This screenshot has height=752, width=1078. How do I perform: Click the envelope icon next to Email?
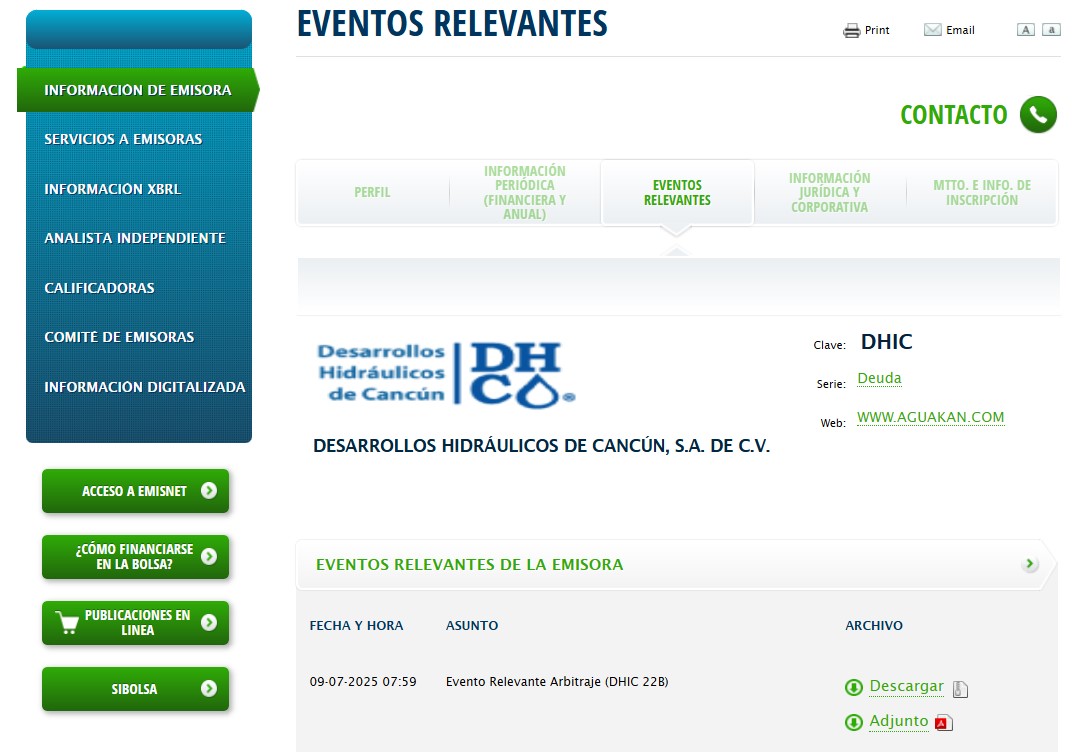tap(932, 30)
